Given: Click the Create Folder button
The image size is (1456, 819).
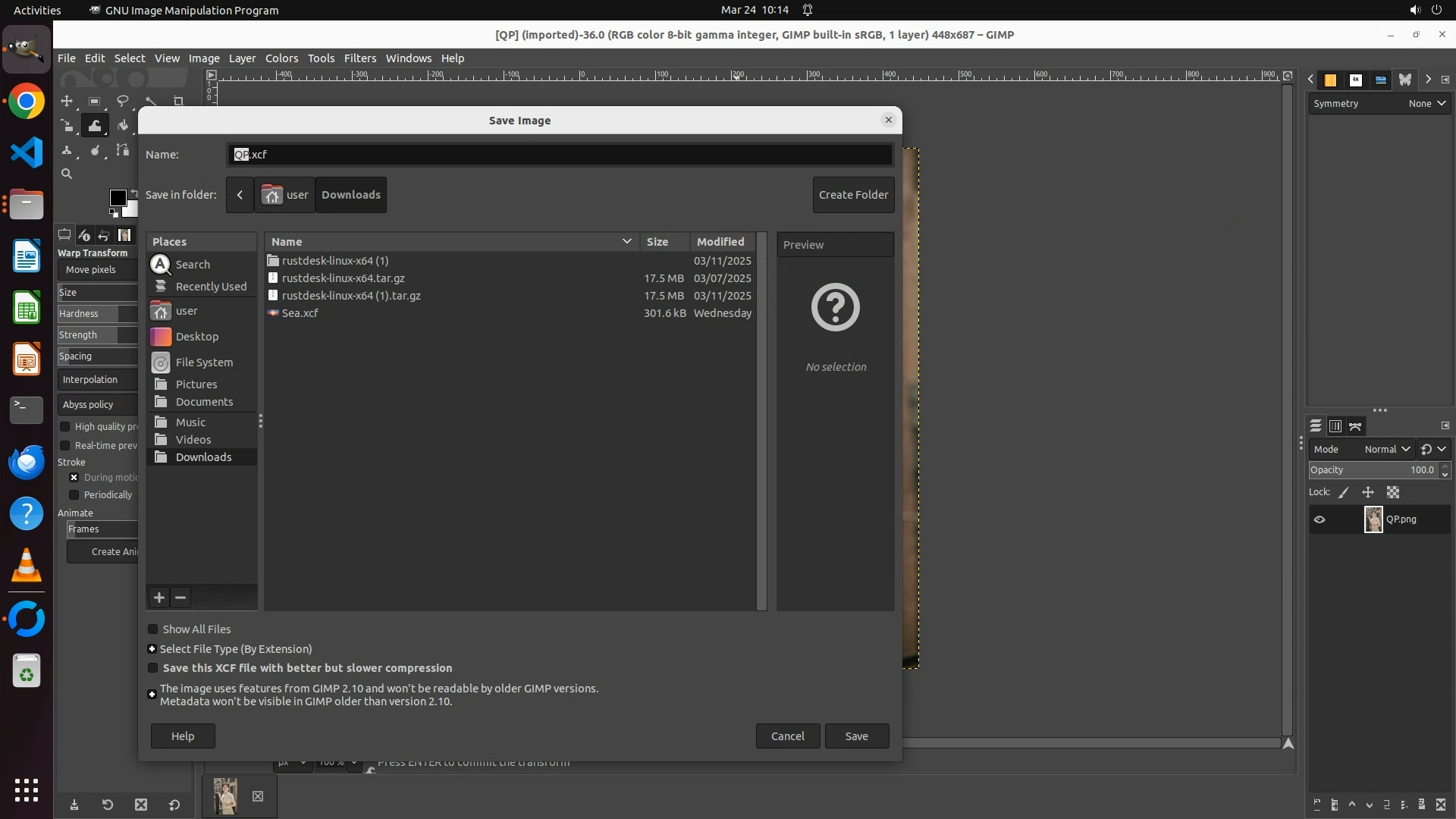Looking at the screenshot, I should tap(853, 195).
